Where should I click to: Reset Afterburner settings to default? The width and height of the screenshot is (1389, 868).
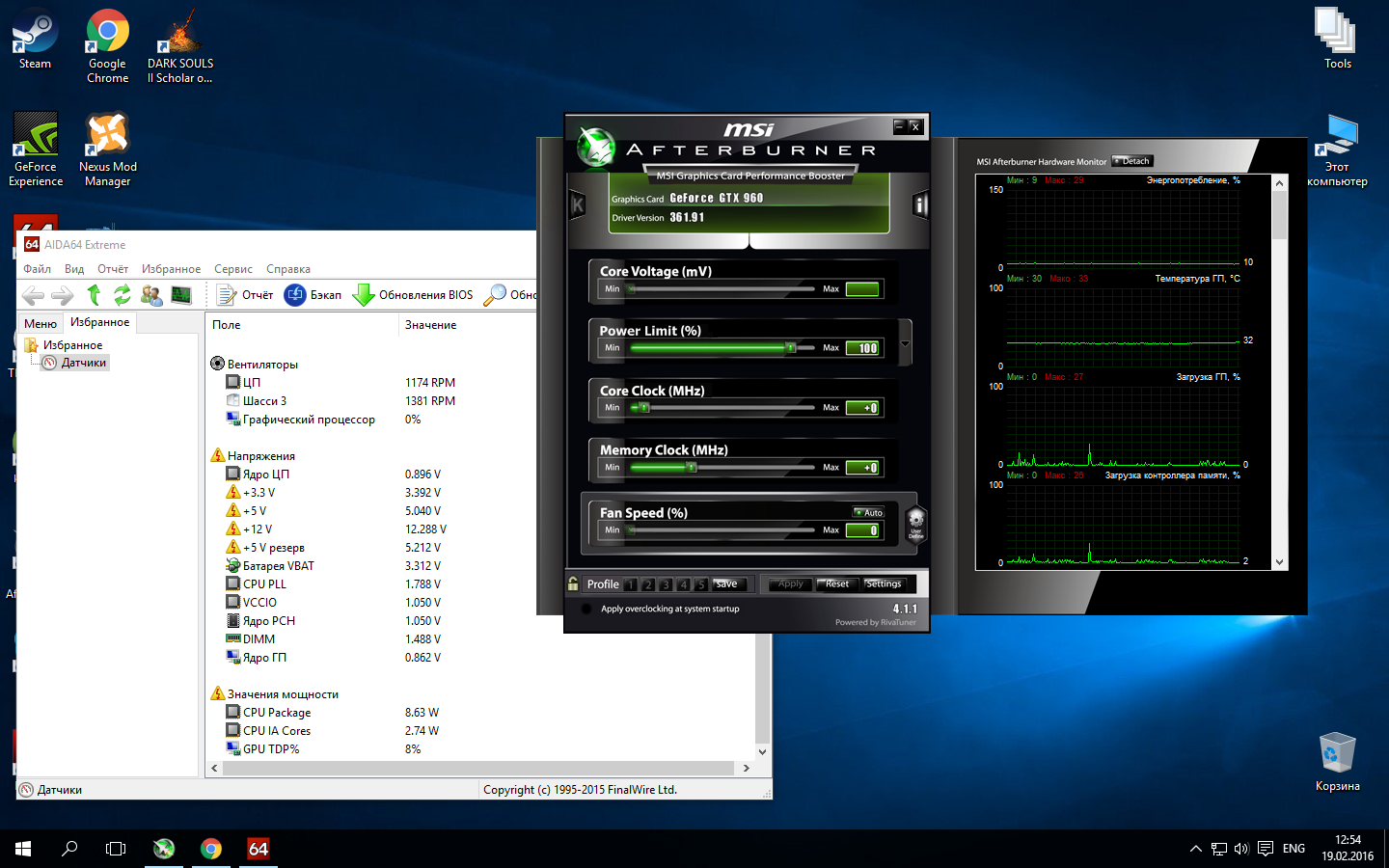[x=837, y=583]
